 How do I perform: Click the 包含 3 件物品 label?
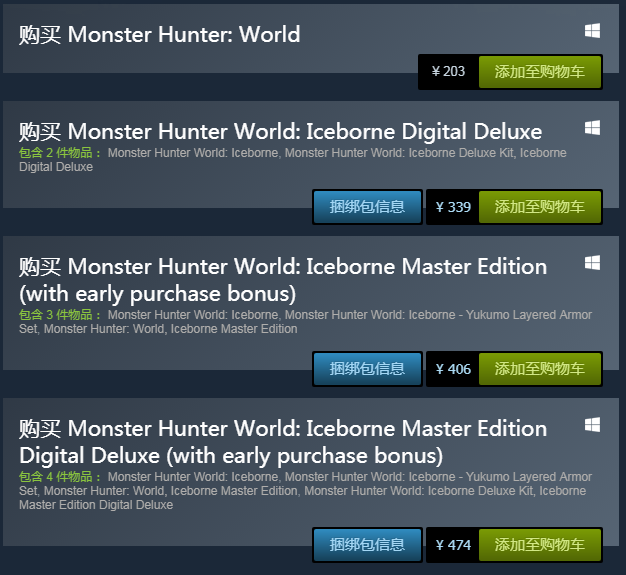(60, 315)
